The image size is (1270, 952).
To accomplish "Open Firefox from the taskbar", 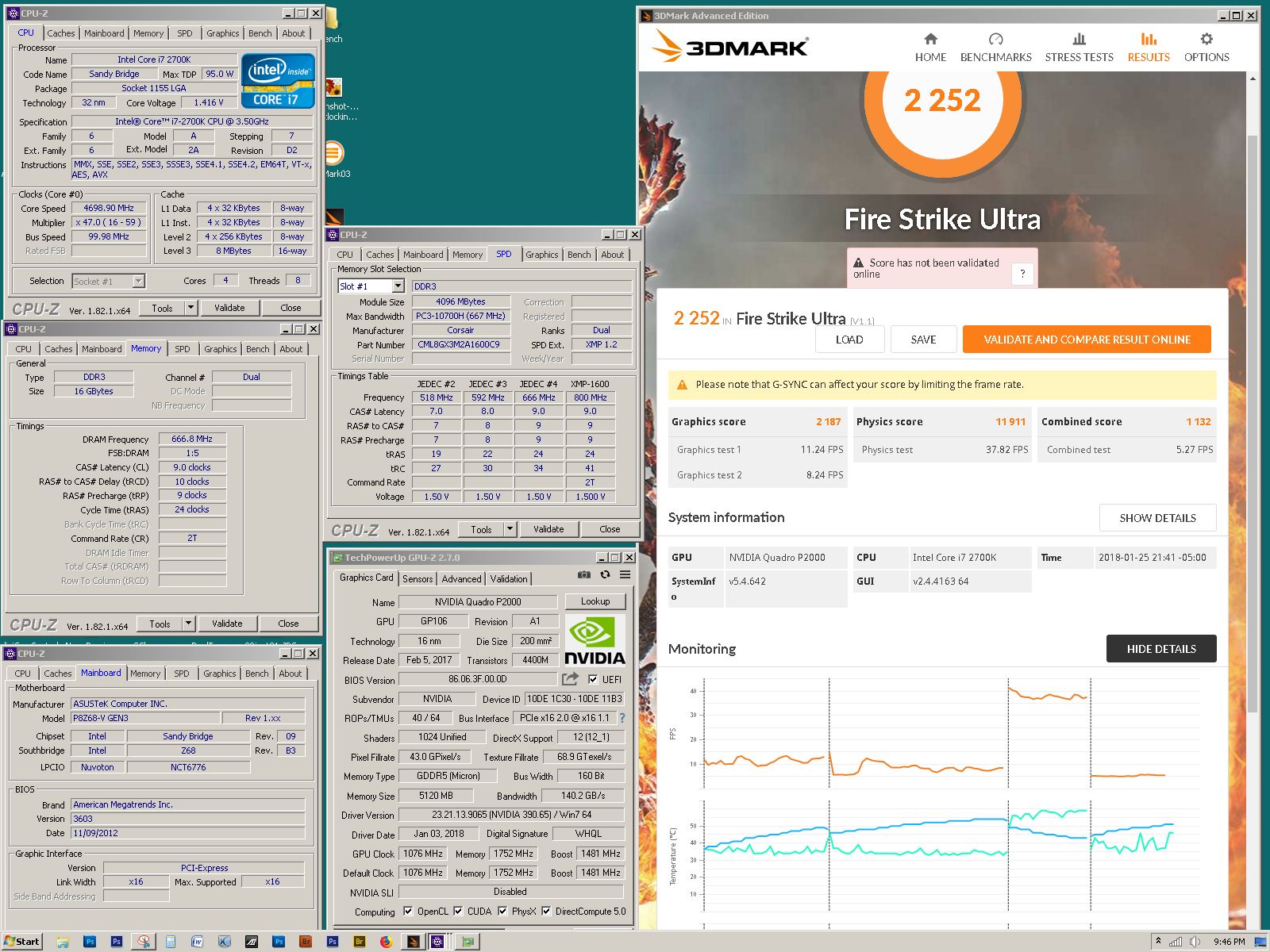I will [x=386, y=942].
